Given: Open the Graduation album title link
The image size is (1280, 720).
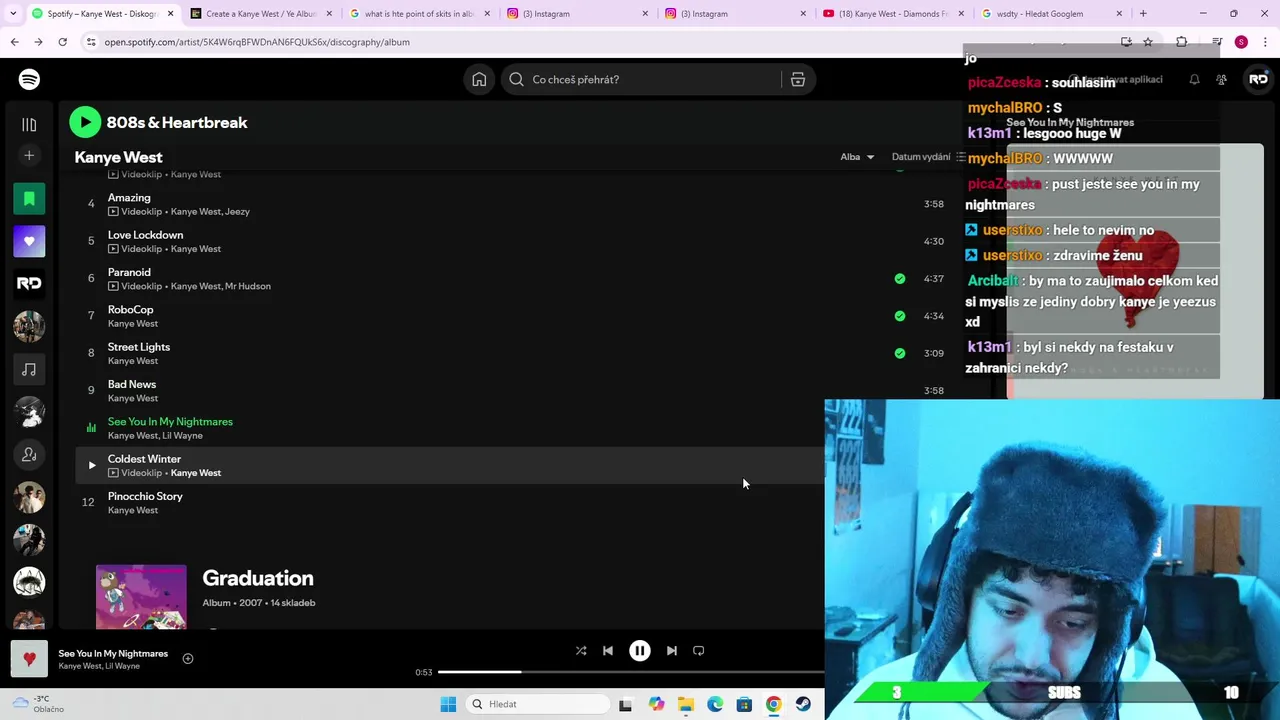Looking at the screenshot, I should coord(258,578).
